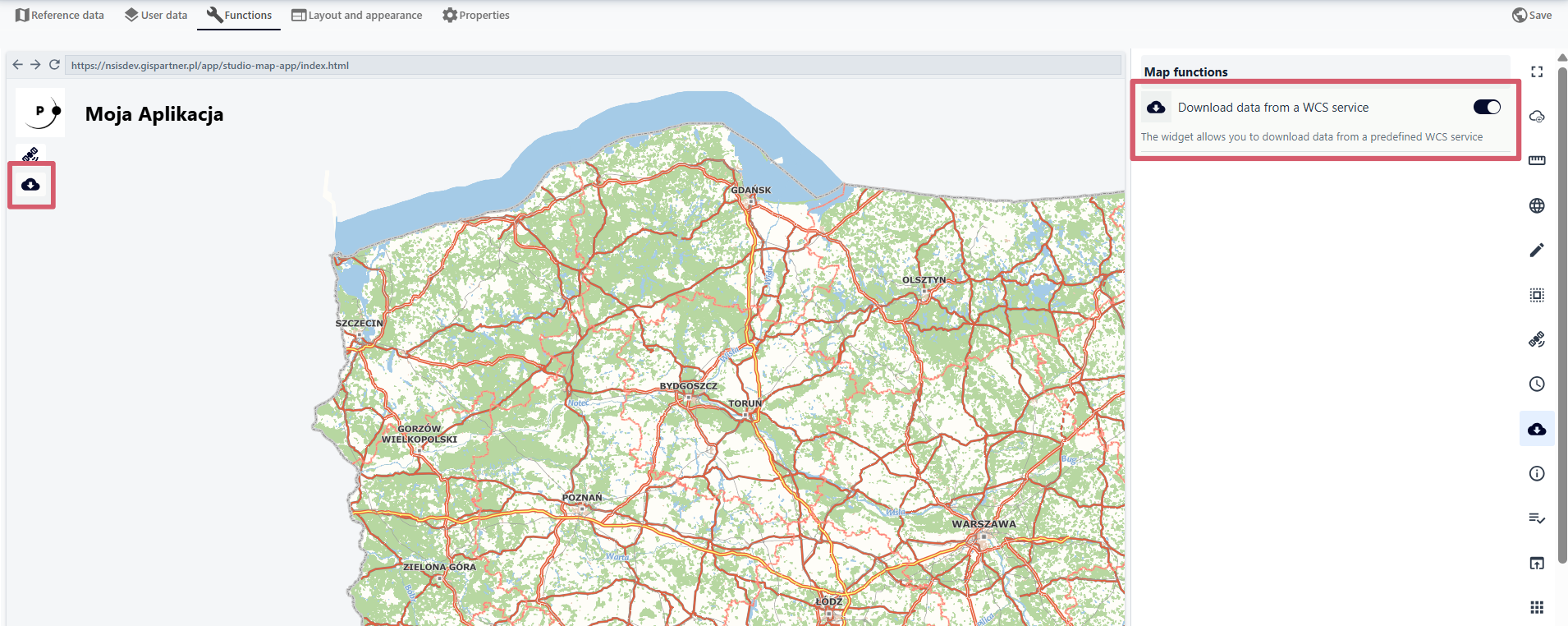Click the cloud download widget on the map
1568x626 pixels.
(x=31, y=185)
